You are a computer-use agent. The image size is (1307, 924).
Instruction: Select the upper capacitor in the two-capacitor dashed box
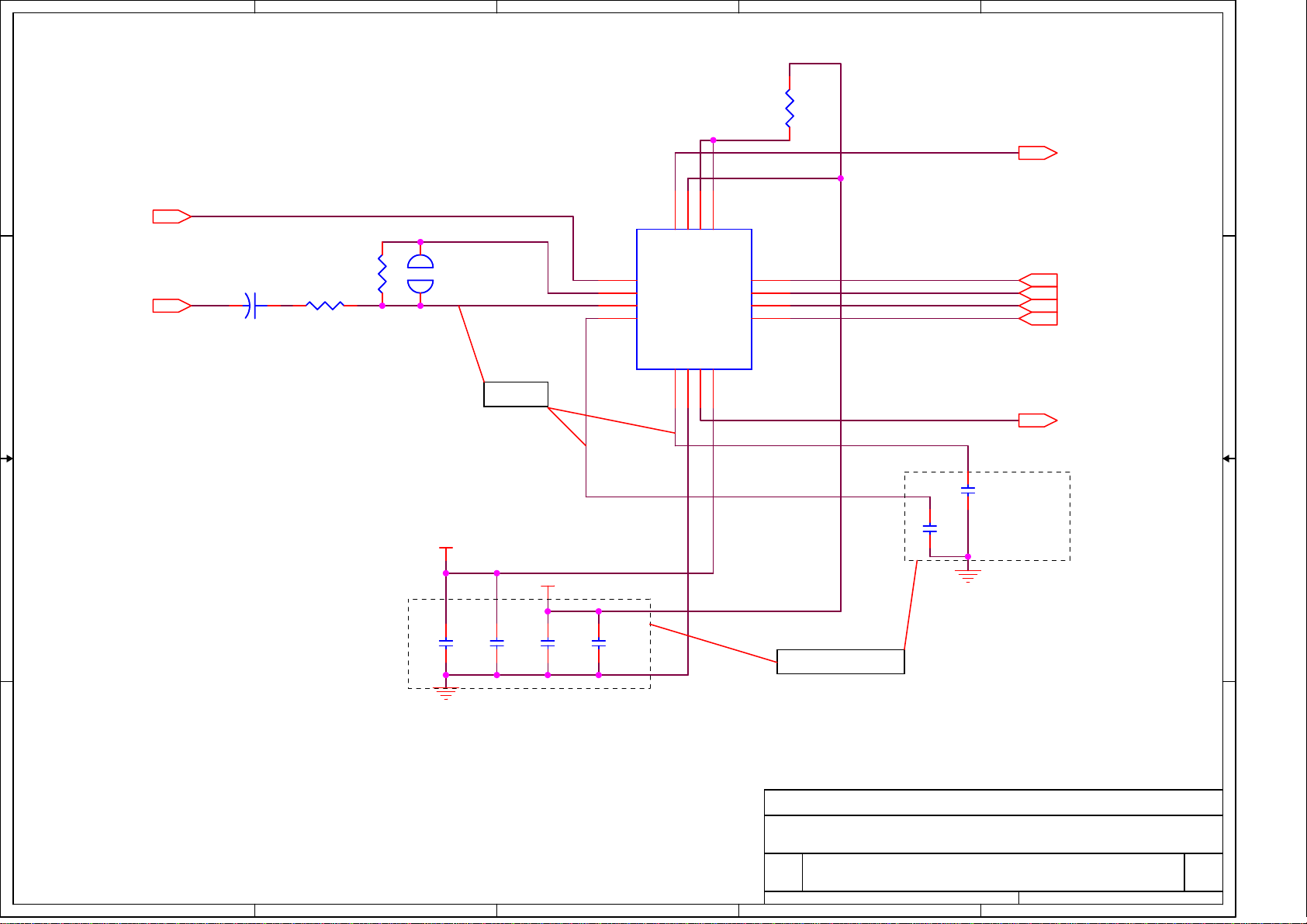[968, 490]
